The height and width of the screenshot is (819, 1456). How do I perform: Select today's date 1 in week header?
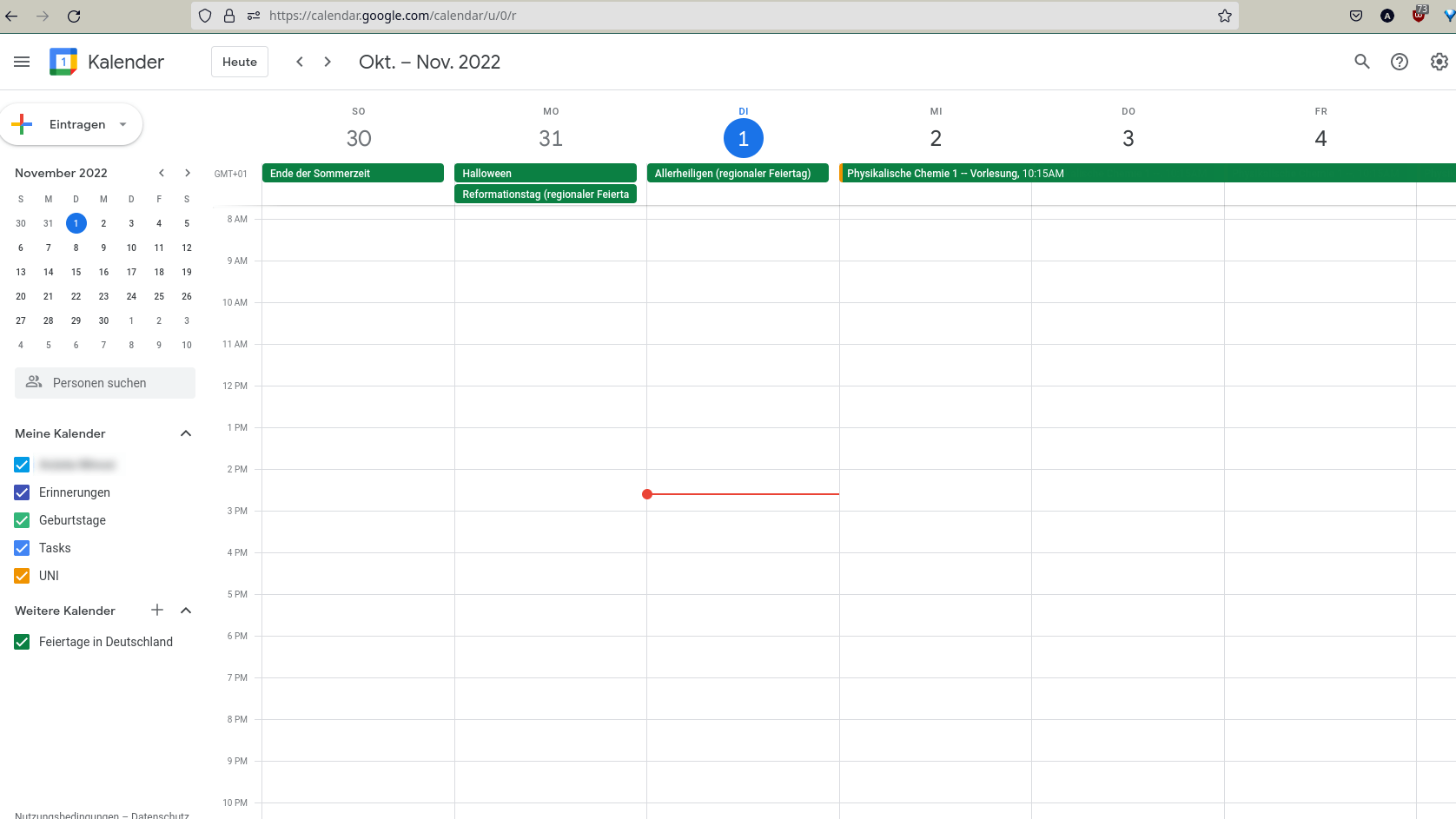(744, 138)
